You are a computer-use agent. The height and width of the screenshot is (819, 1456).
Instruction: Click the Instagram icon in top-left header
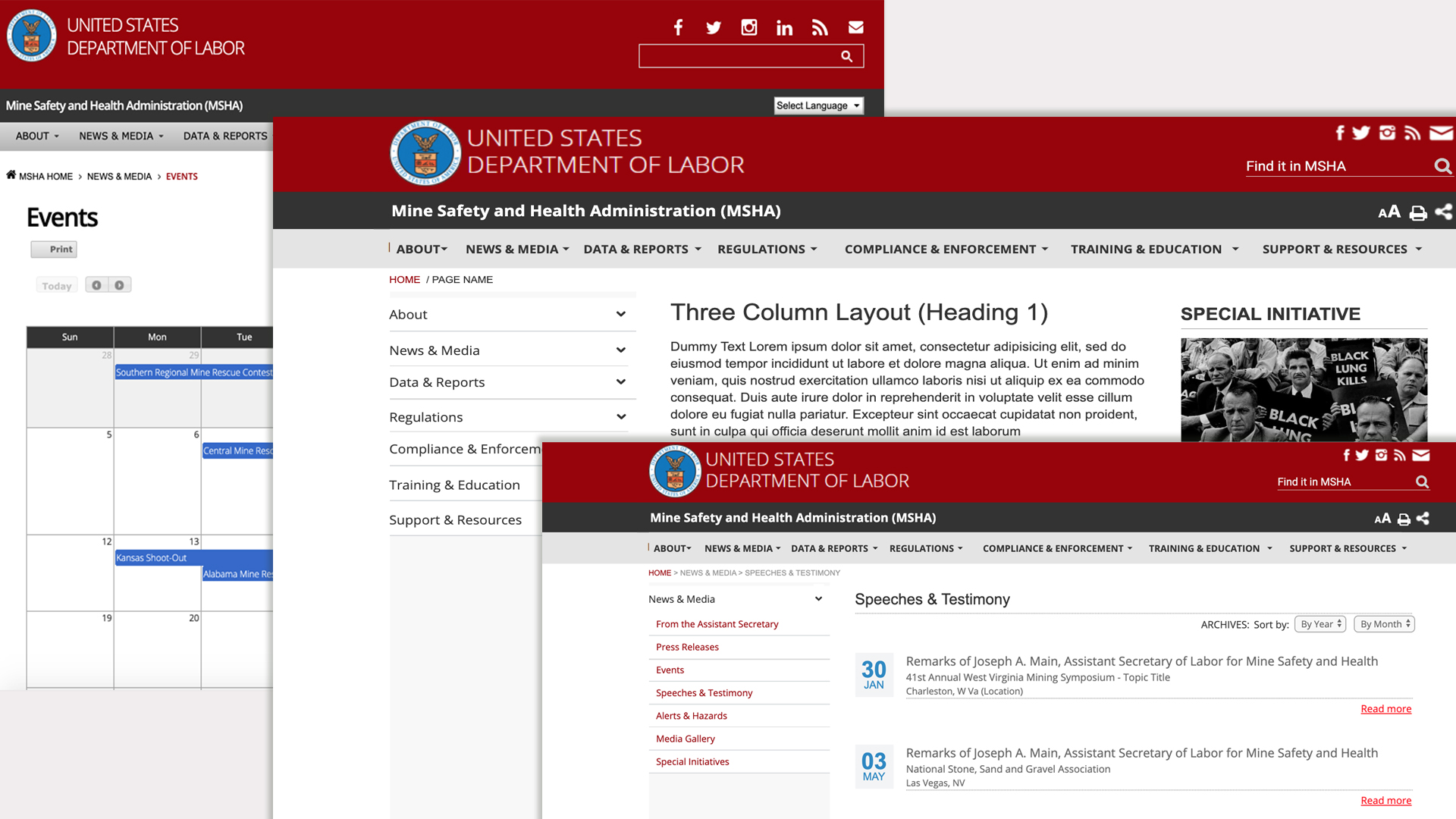pyautogui.click(x=748, y=28)
